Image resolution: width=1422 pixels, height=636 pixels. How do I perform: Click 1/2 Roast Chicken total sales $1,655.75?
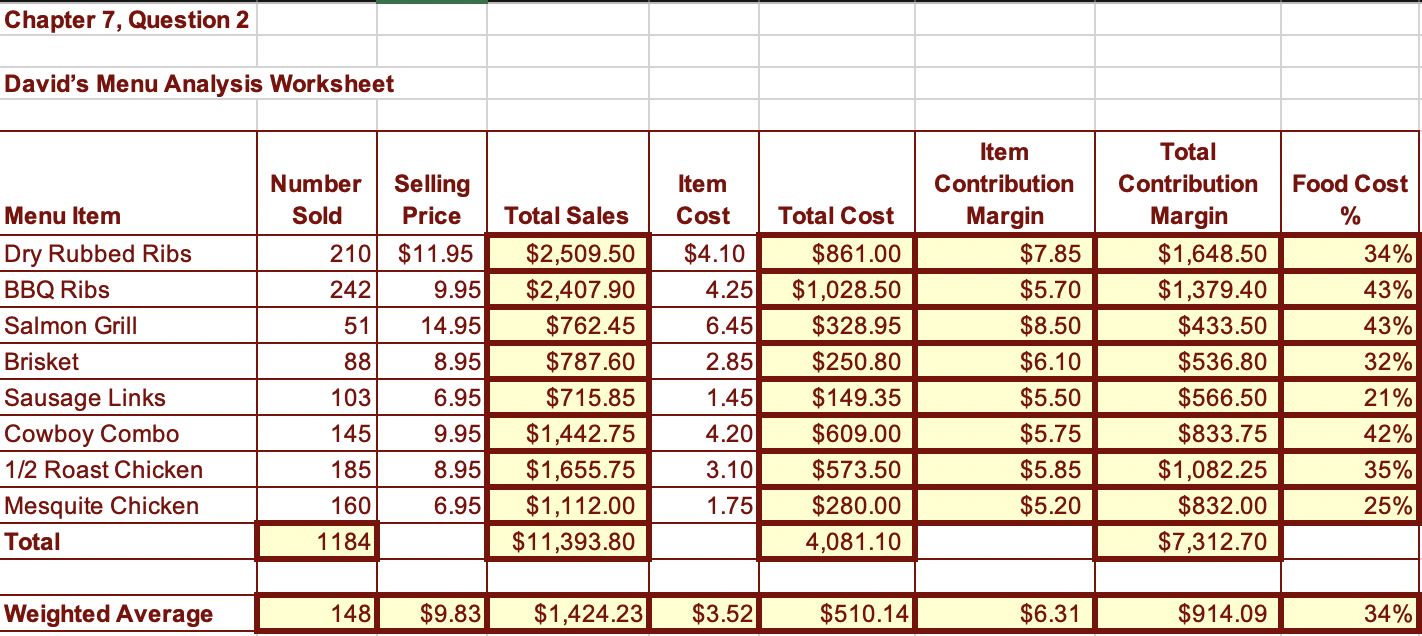click(568, 469)
